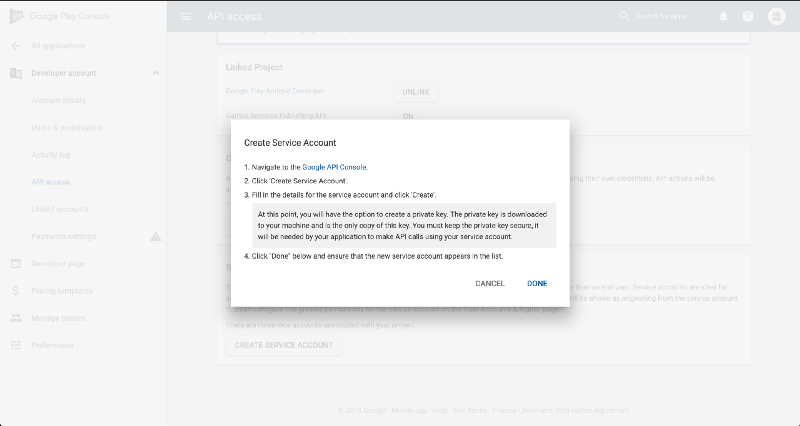The image size is (800, 426).
Task: Follow the Google API Console link
Action: 334,167
